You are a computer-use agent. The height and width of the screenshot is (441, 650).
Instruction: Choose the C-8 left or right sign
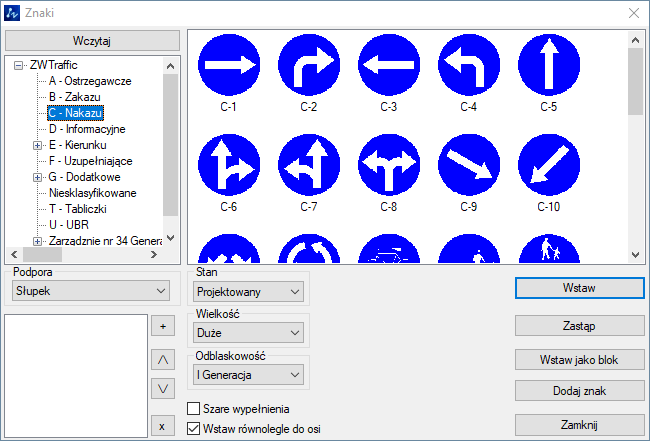(x=388, y=163)
